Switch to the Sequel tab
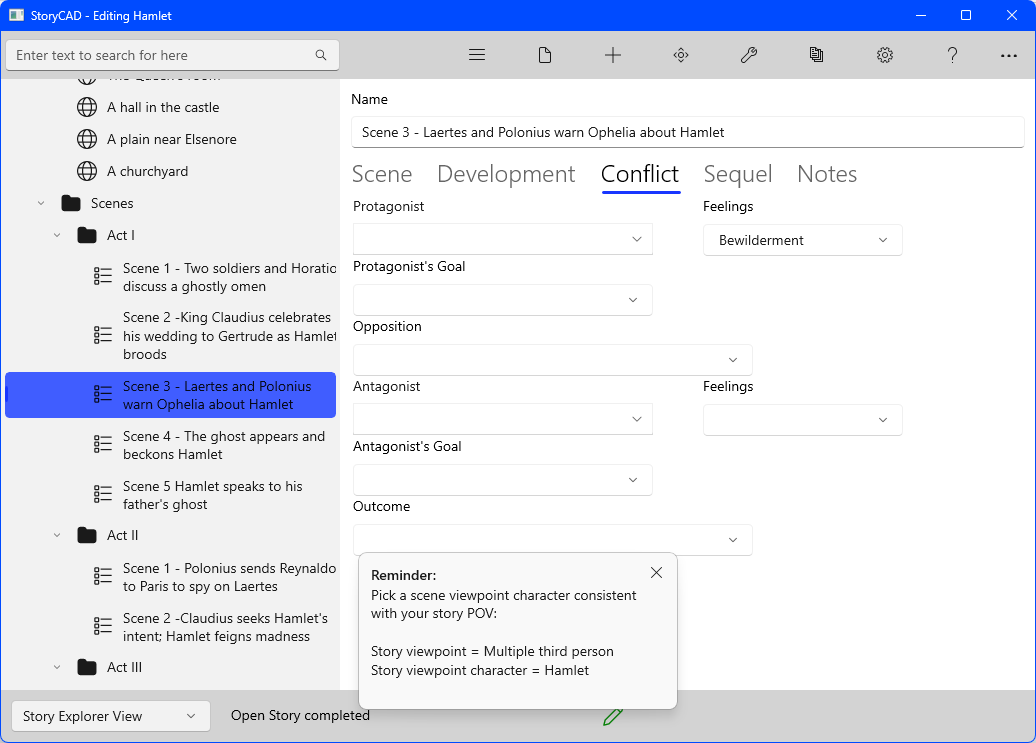 click(737, 174)
